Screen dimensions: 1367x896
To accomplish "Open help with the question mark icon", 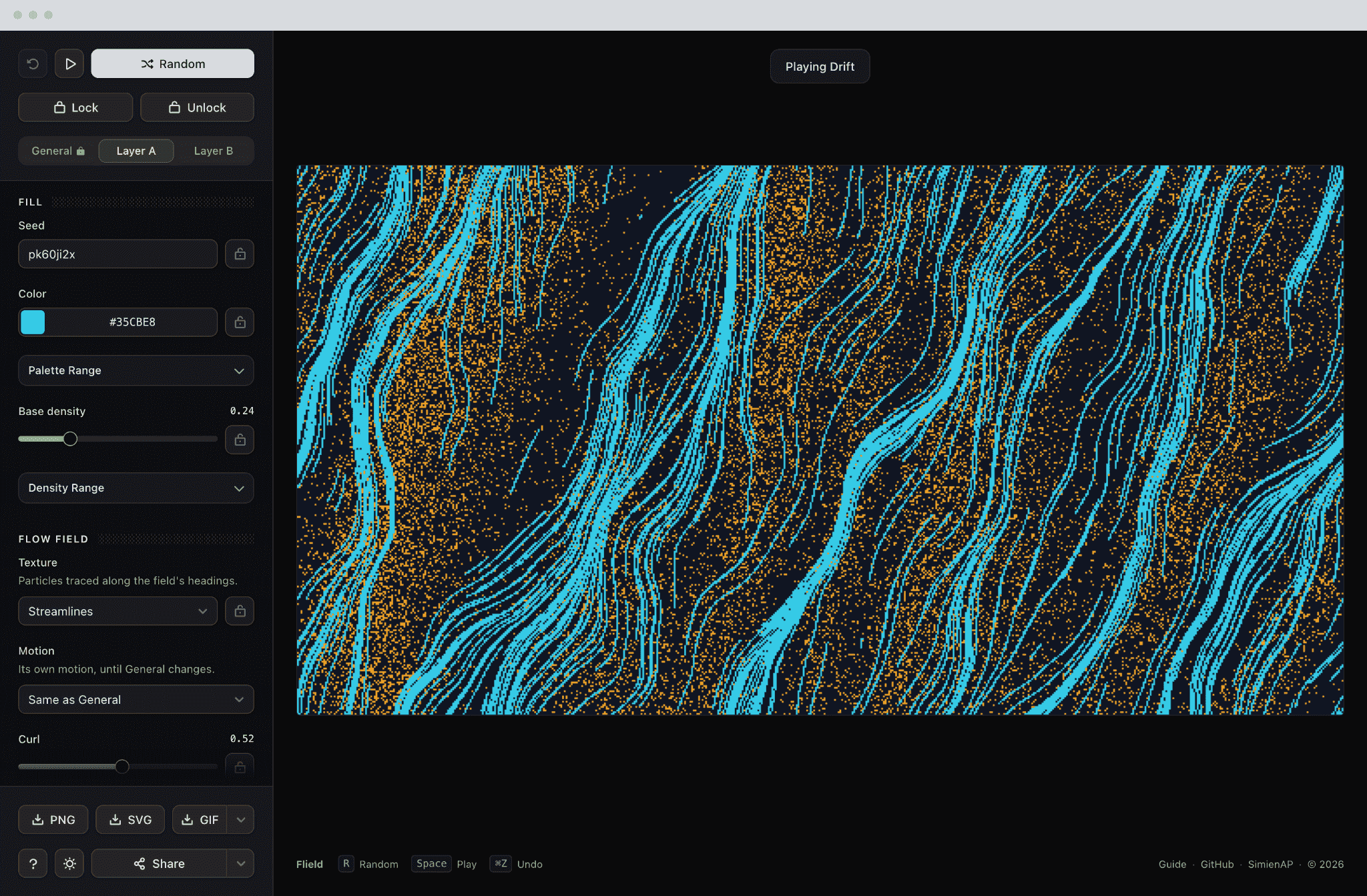I will [x=33, y=864].
